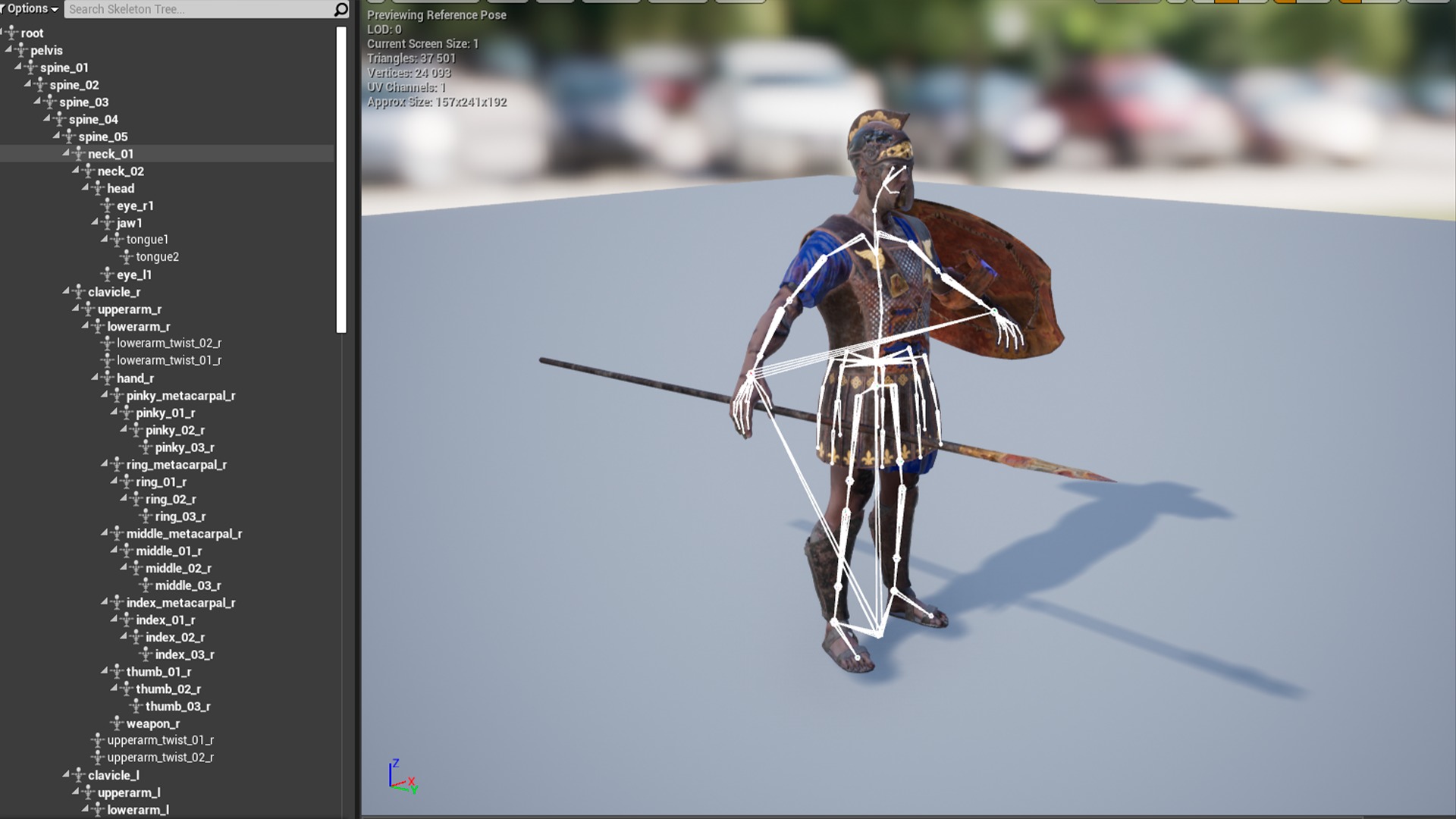Select the upperarm_twist_02_r bone label
This screenshot has width=1456, height=819.
tap(161, 758)
